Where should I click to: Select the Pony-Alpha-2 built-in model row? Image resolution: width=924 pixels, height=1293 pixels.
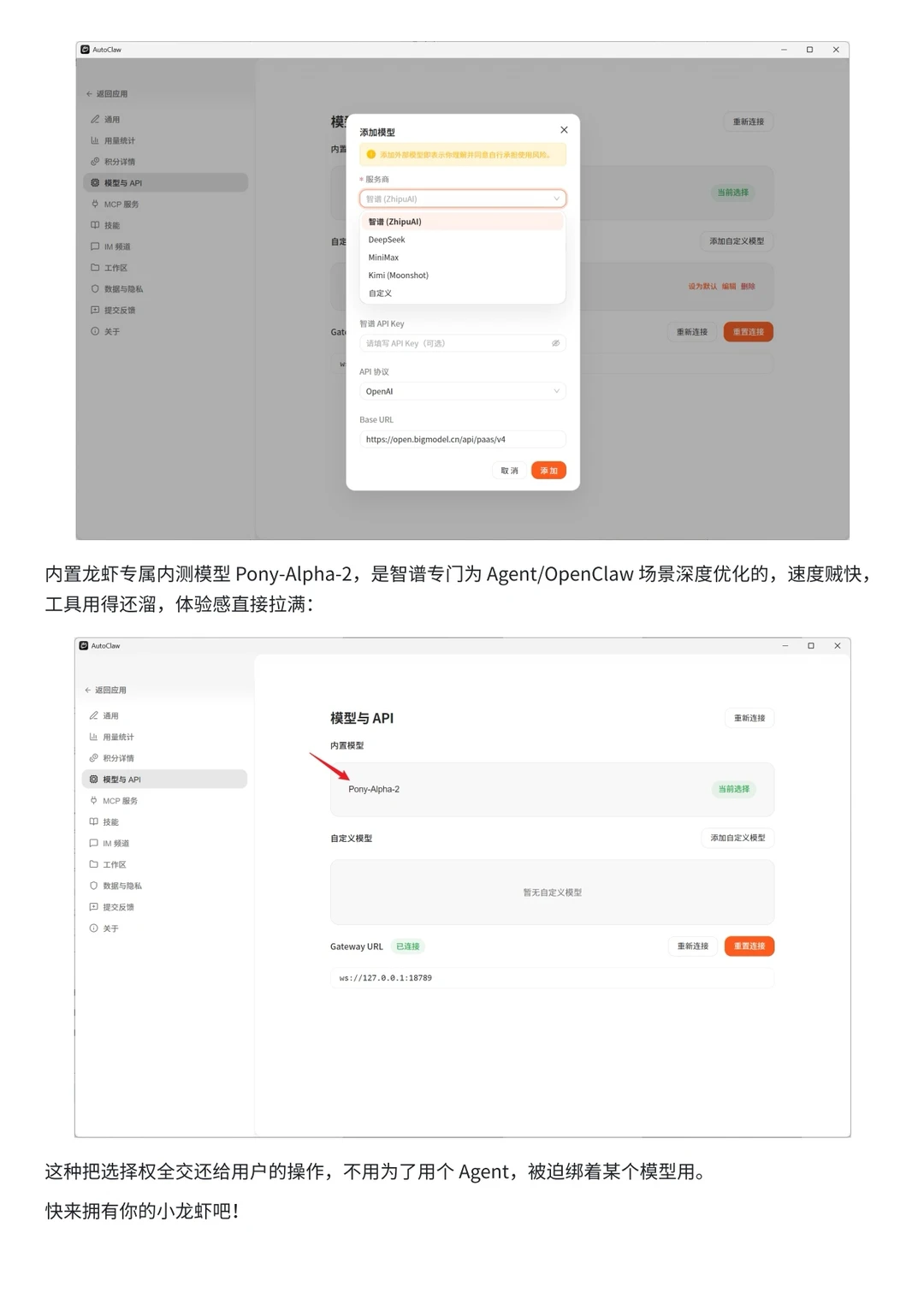[x=552, y=789]
